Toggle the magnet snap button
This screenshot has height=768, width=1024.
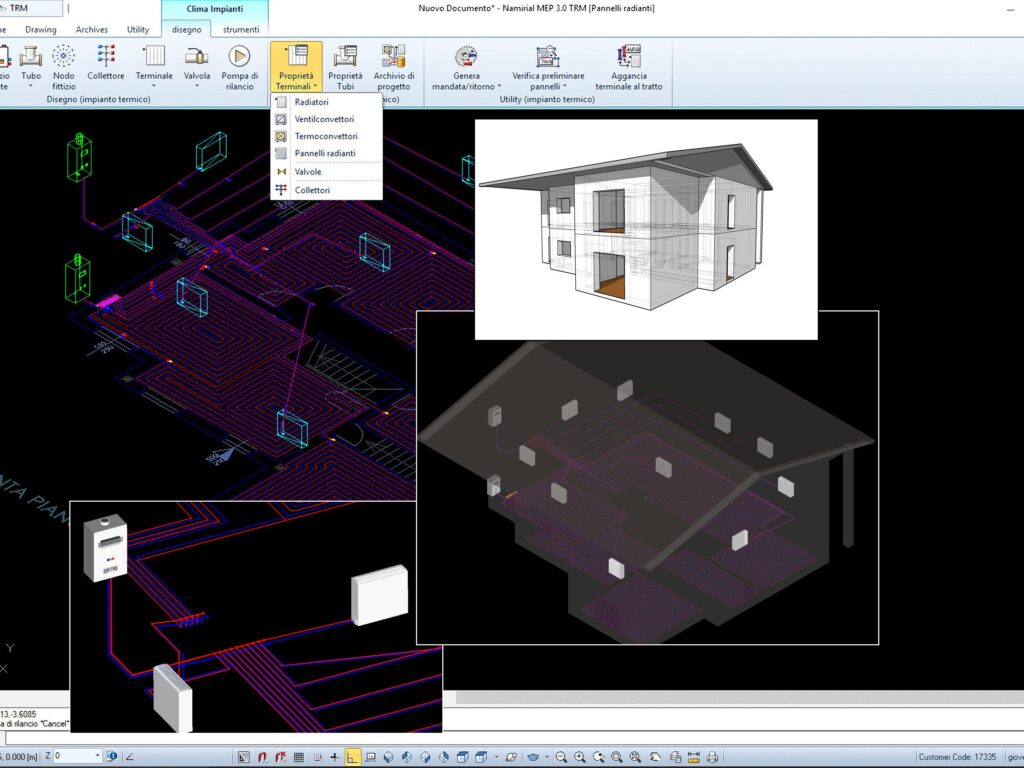pyautogui.click(x=262, y=757)
